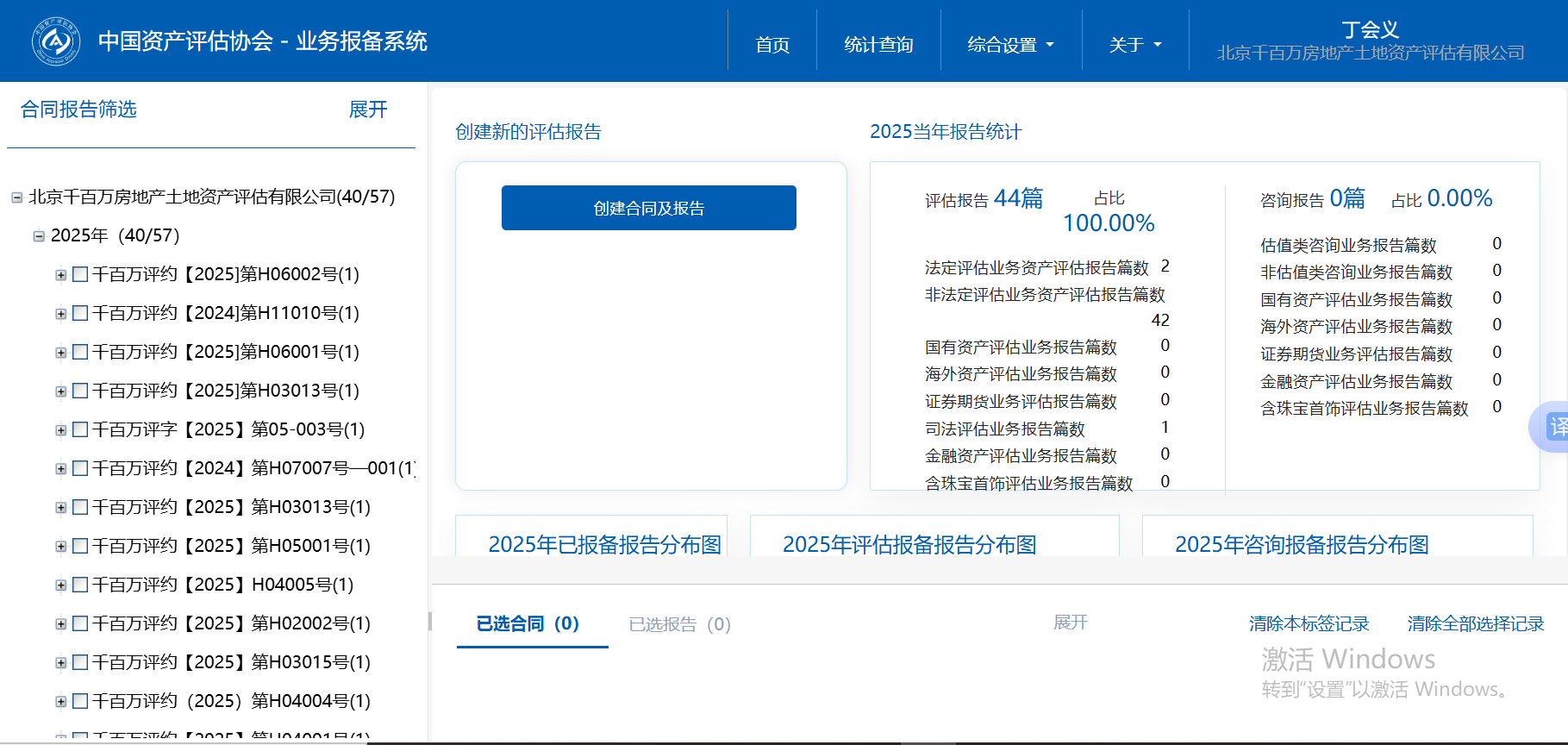Click the China Appraisal Society logo

pos(56,41)
